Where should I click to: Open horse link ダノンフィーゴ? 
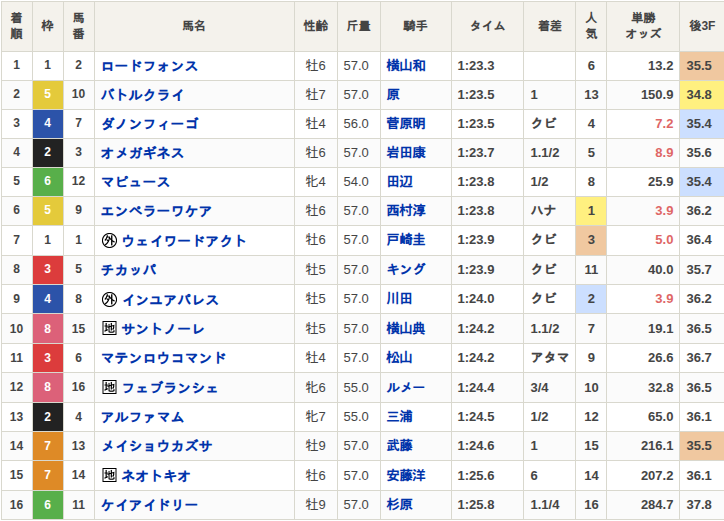click(x=149, y=124)
